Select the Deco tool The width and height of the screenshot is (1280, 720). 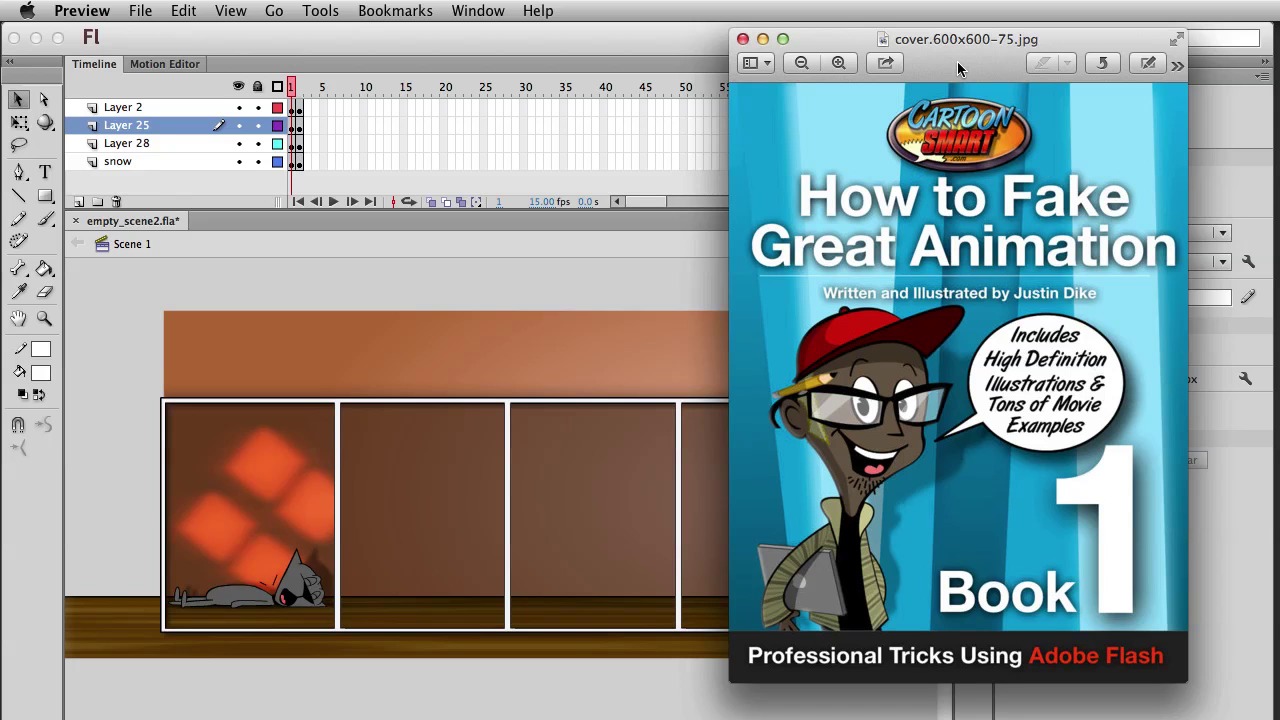point(19,241)
